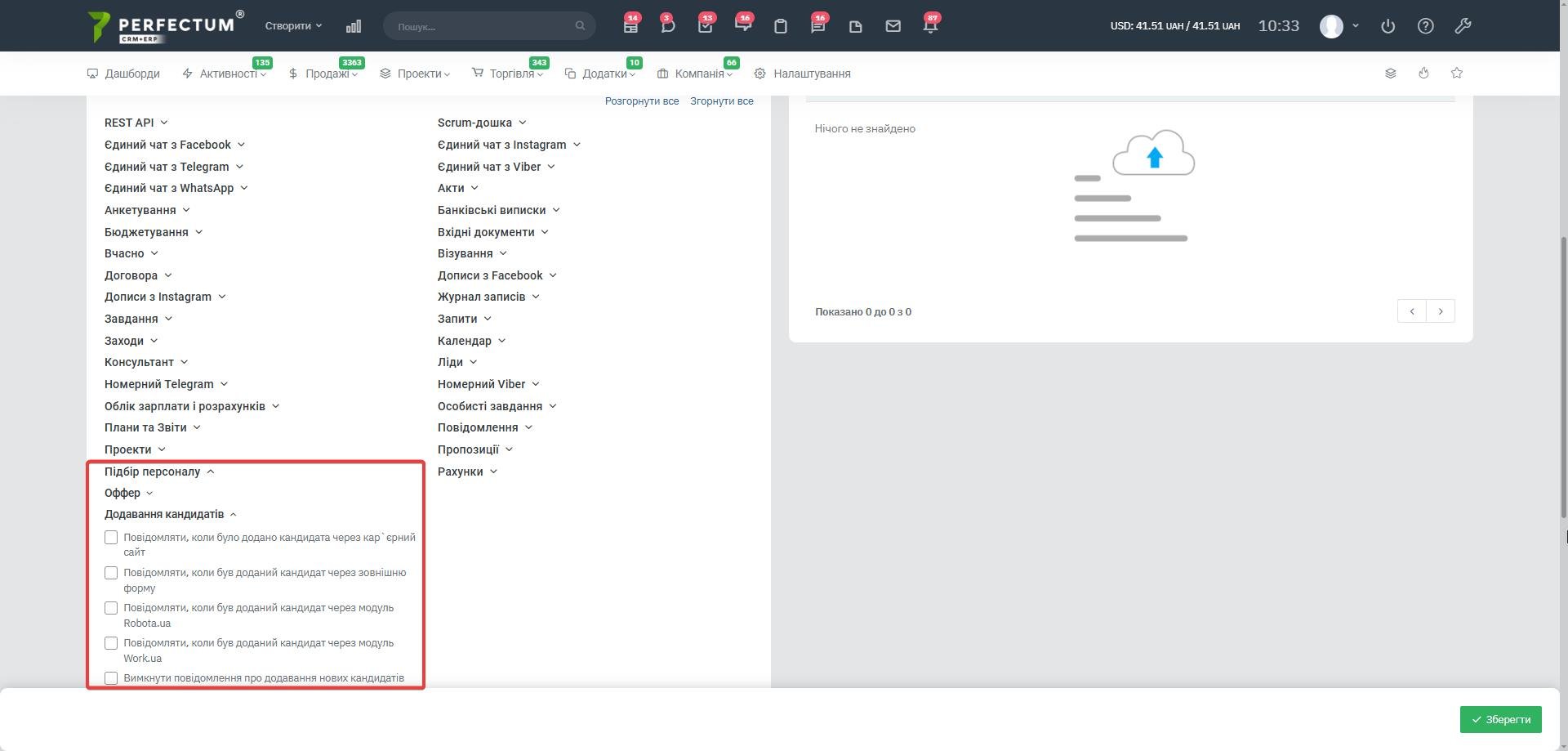Open the help question mark icon
Image resolution: width=1568 pixels, height=751 pixels.
point(1425,26)
